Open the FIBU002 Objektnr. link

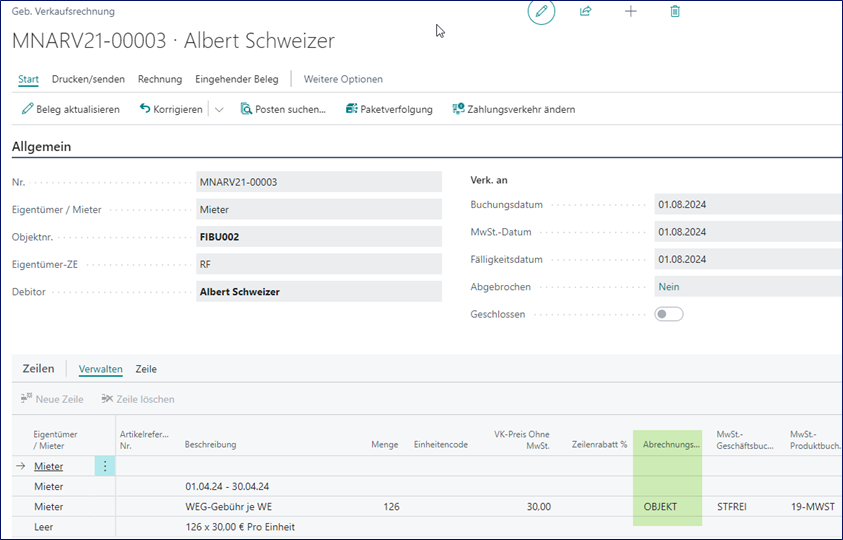[219, 237]
